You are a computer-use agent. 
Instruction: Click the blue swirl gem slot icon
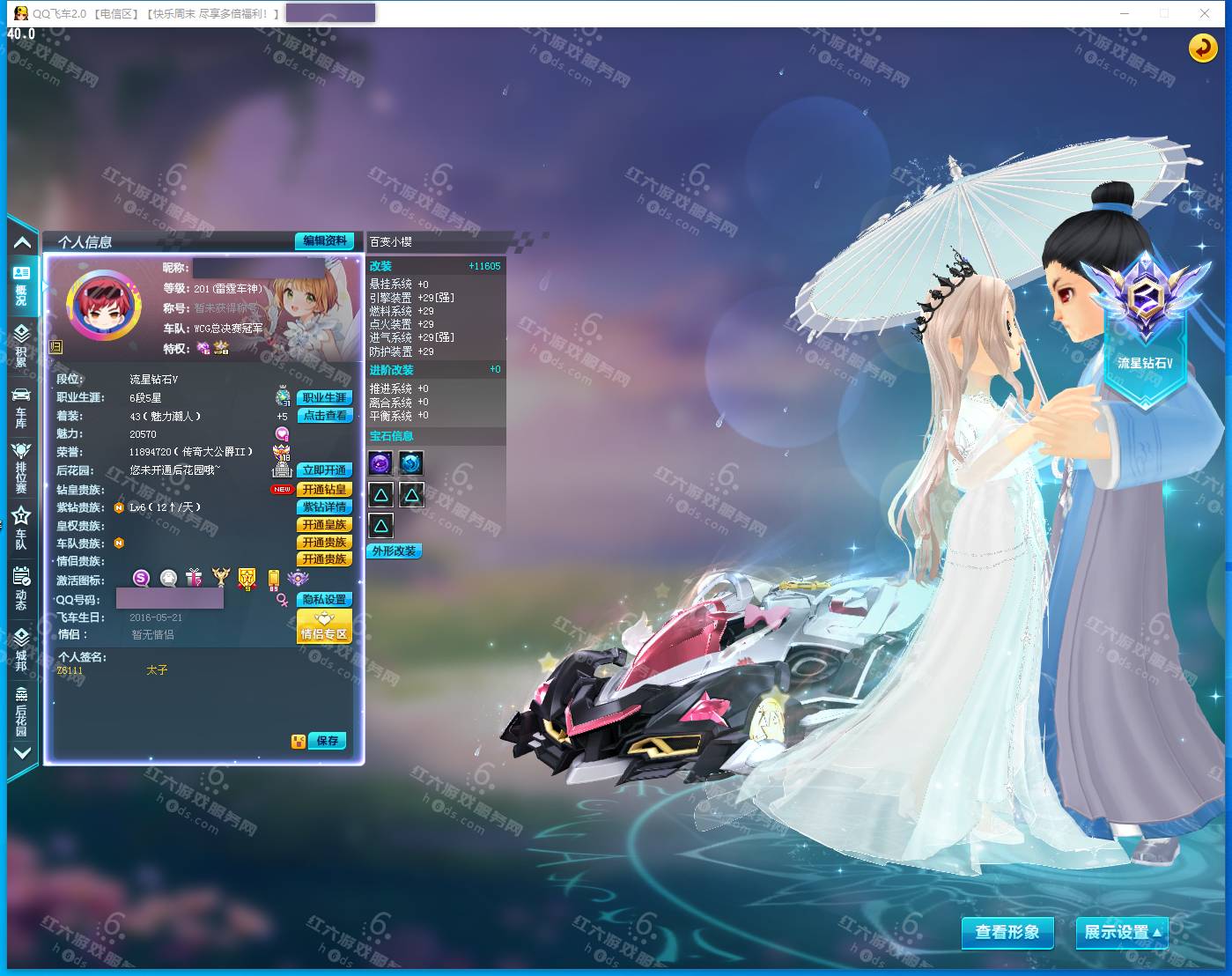coord(411,462)
